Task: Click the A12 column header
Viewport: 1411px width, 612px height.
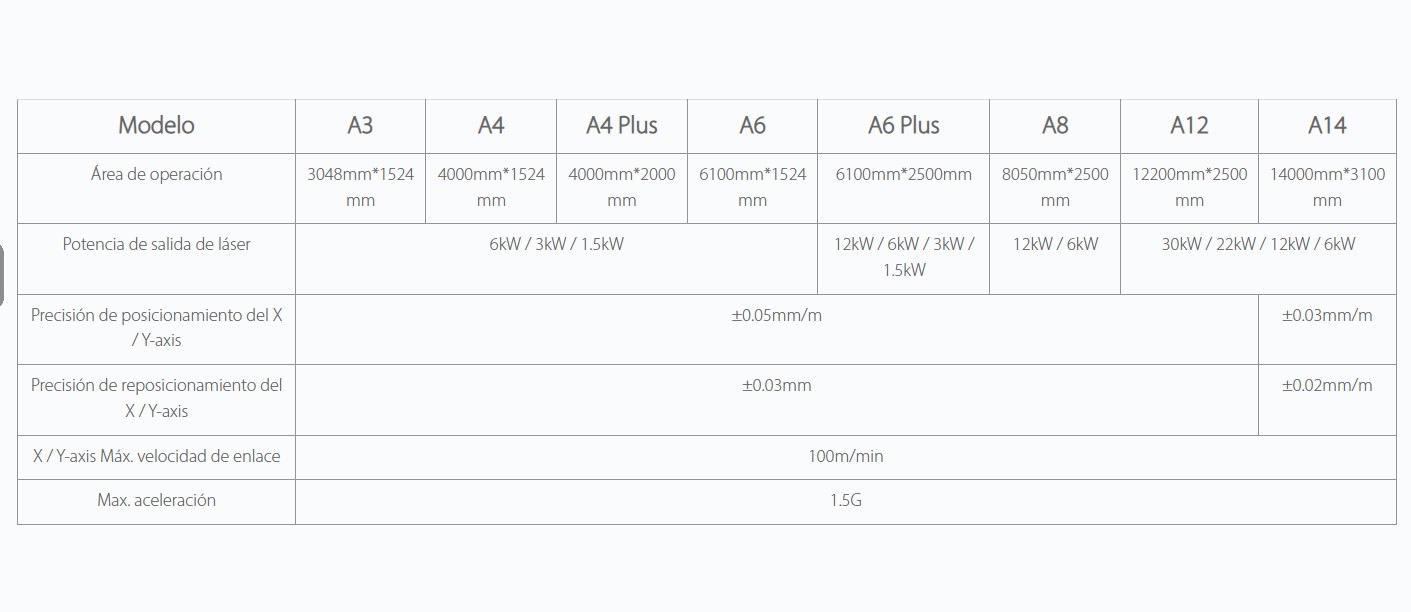Action: point(1189,126)
